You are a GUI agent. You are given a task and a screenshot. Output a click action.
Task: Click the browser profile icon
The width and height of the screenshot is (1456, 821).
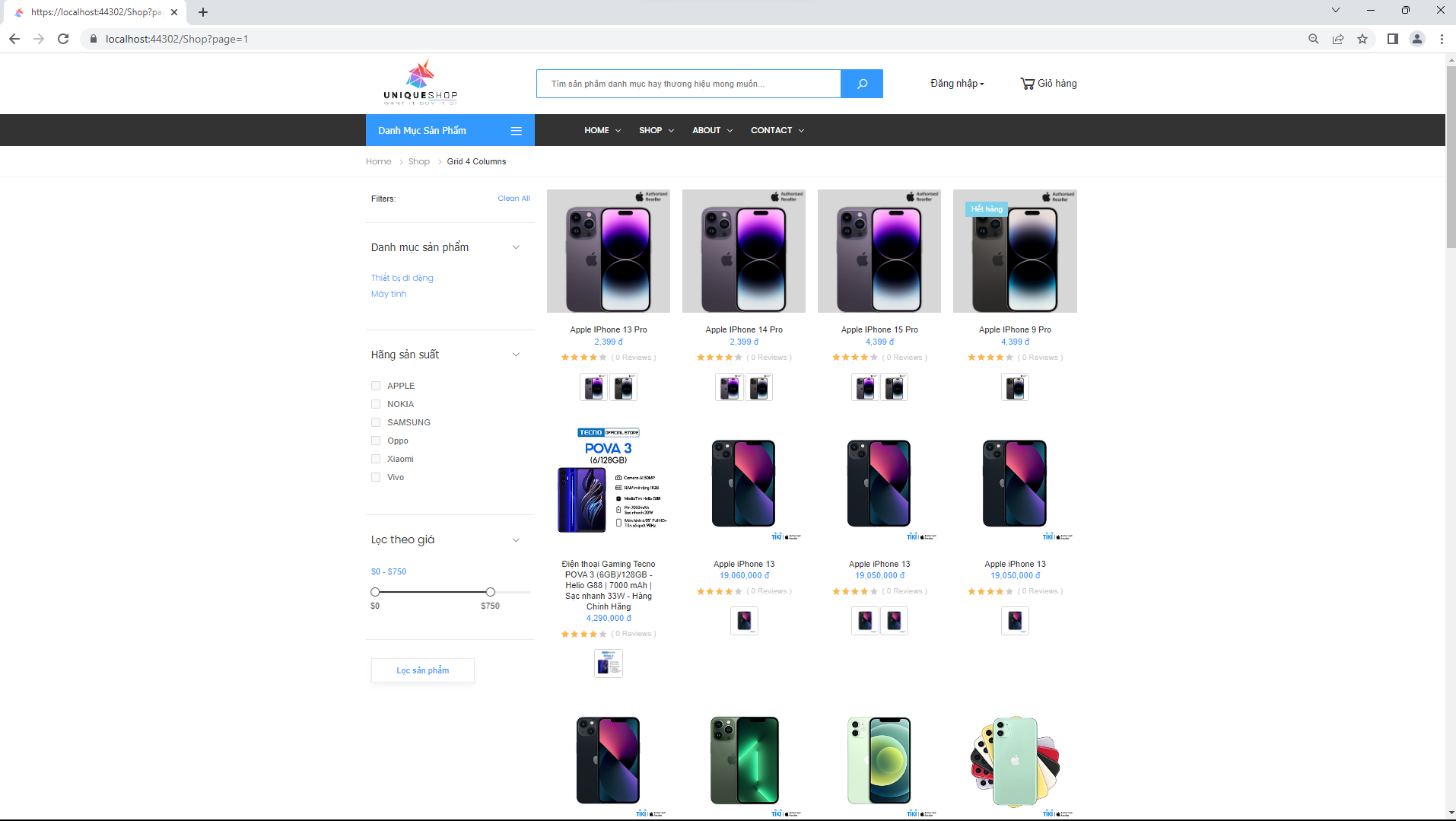coord(1417,38)
